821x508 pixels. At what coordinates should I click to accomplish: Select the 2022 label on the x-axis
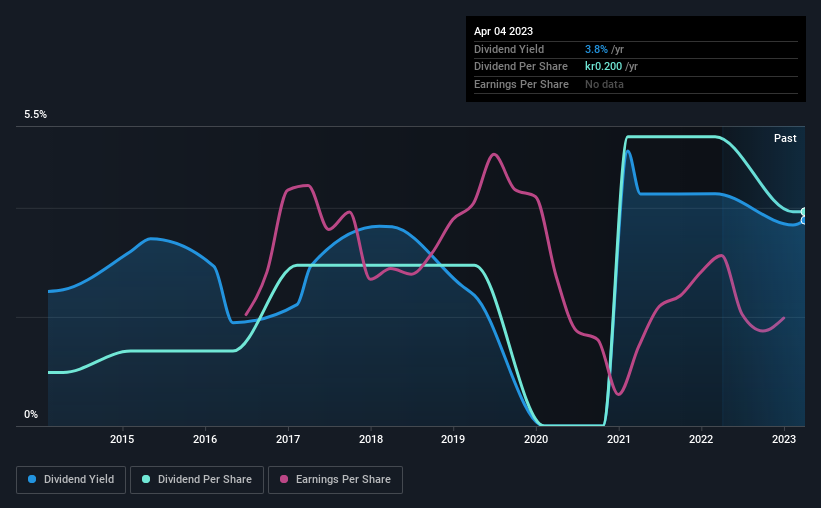(701, 439)
